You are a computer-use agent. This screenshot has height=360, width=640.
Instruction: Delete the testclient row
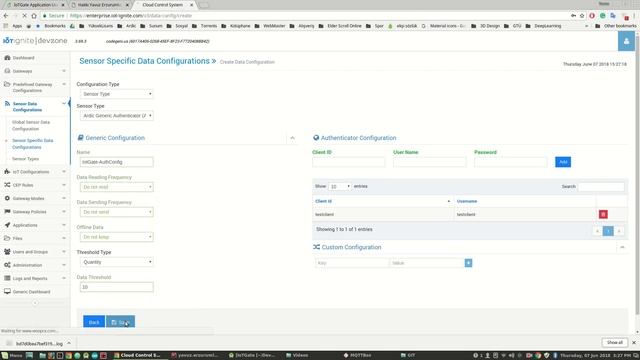[x=603, y=214]
